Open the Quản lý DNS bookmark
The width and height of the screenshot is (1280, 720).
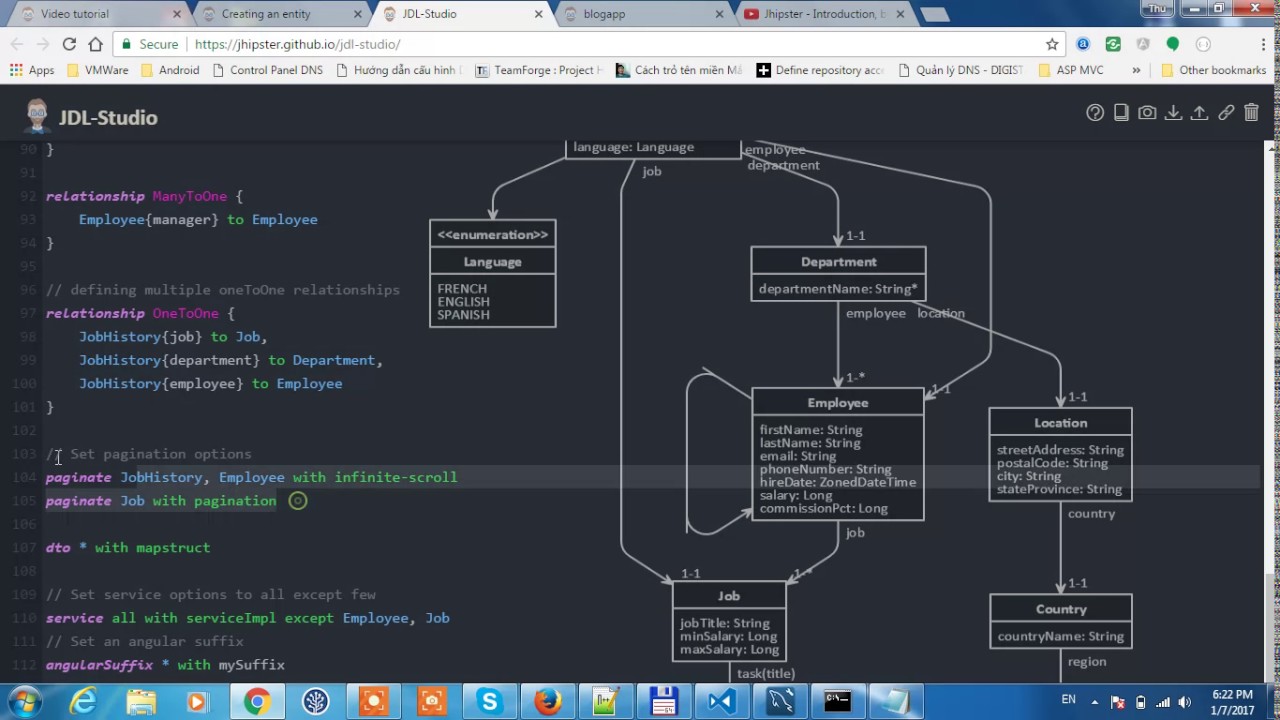pos(960,70)
